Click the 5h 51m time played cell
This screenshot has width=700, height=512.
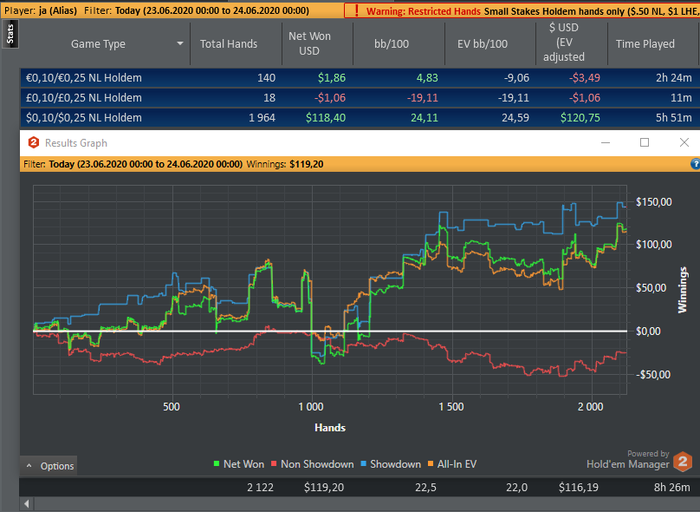click(674, 118)
